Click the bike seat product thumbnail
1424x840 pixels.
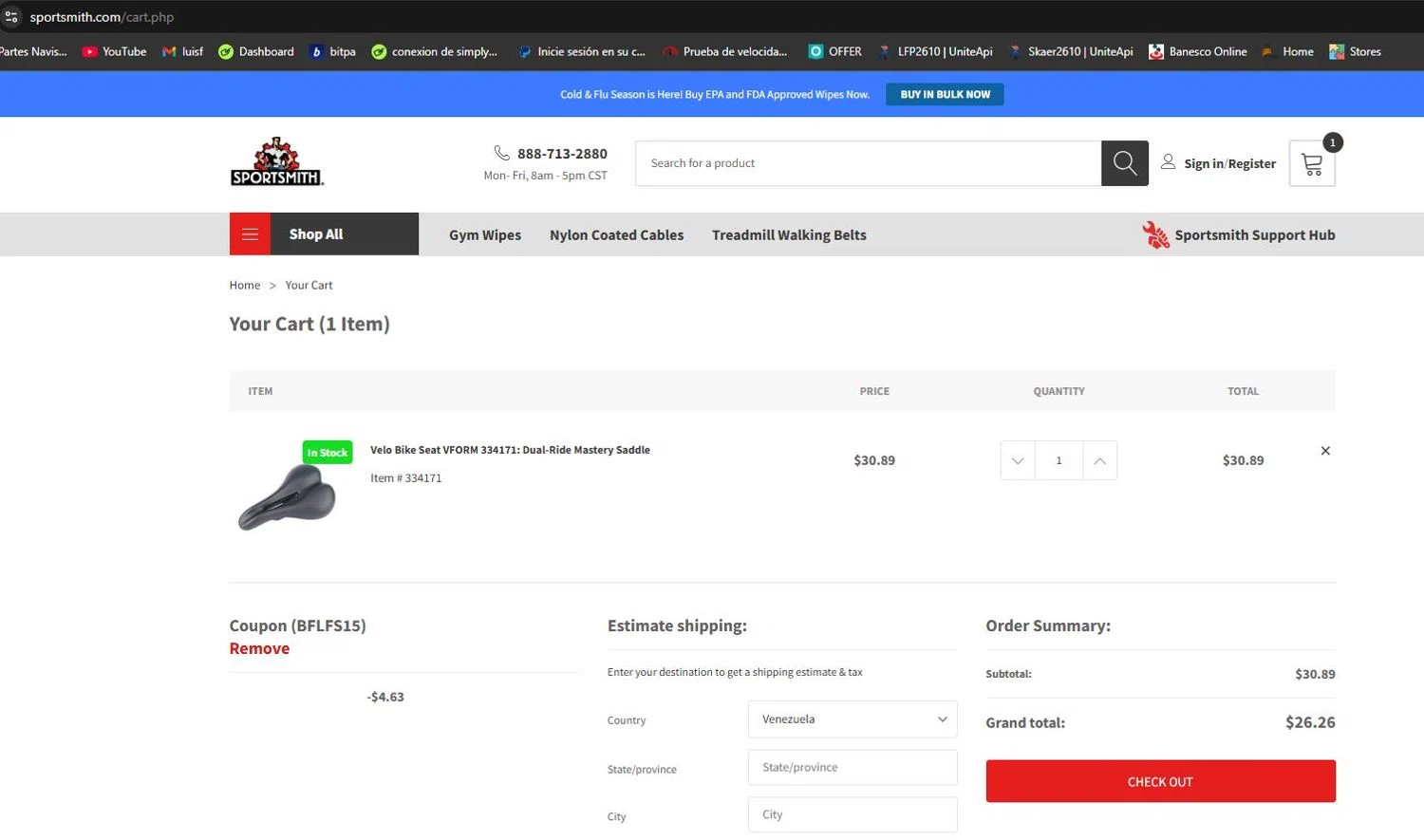(x=288, y=496)
